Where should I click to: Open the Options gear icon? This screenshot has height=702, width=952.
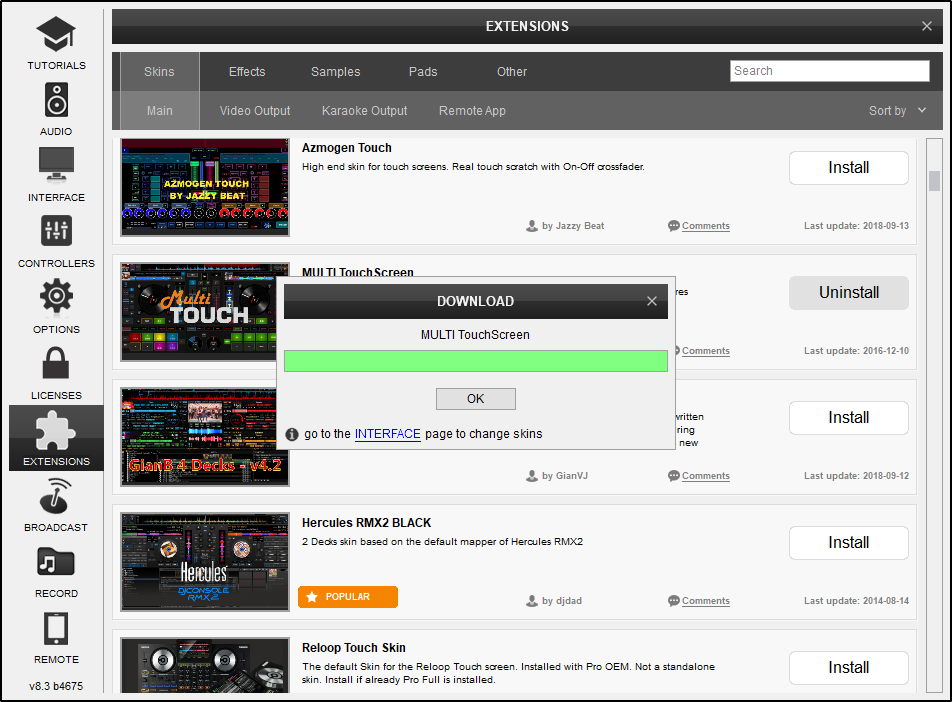point(56,296)
